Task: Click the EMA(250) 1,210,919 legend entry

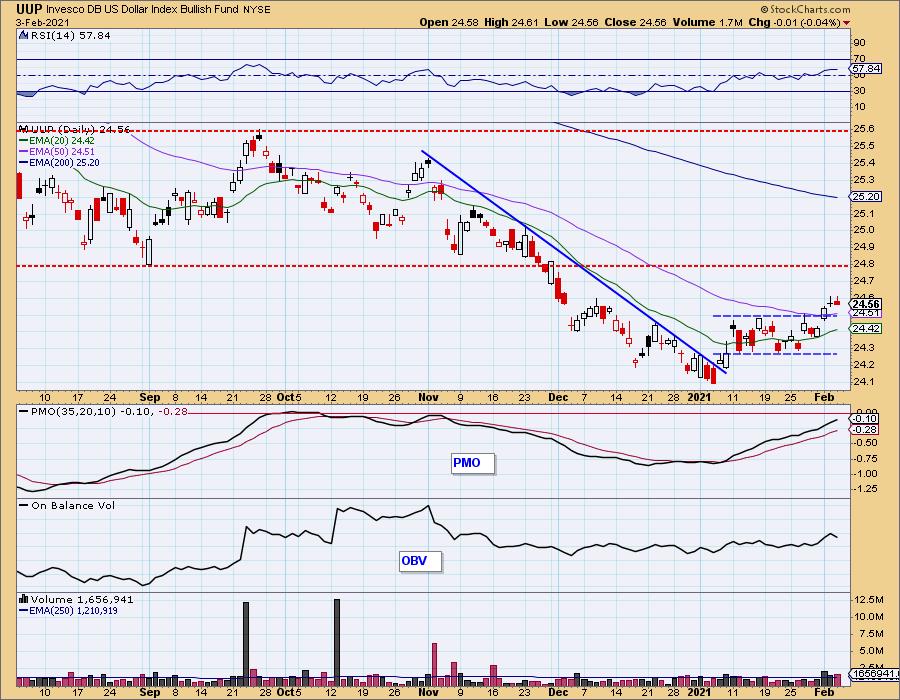Action: (68, 610)
